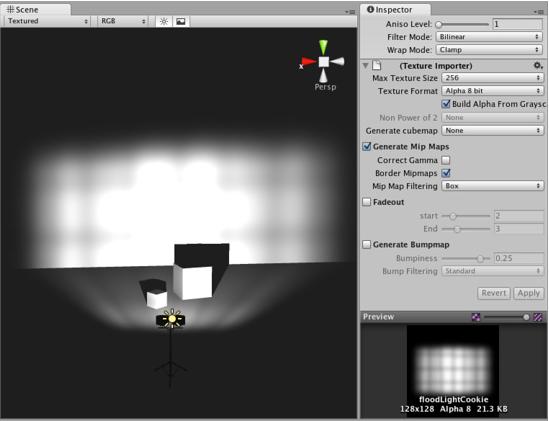Click the floodLightCookie texture name text
Image resolution: width=549 pixels, height=421 pixels.
453,399
